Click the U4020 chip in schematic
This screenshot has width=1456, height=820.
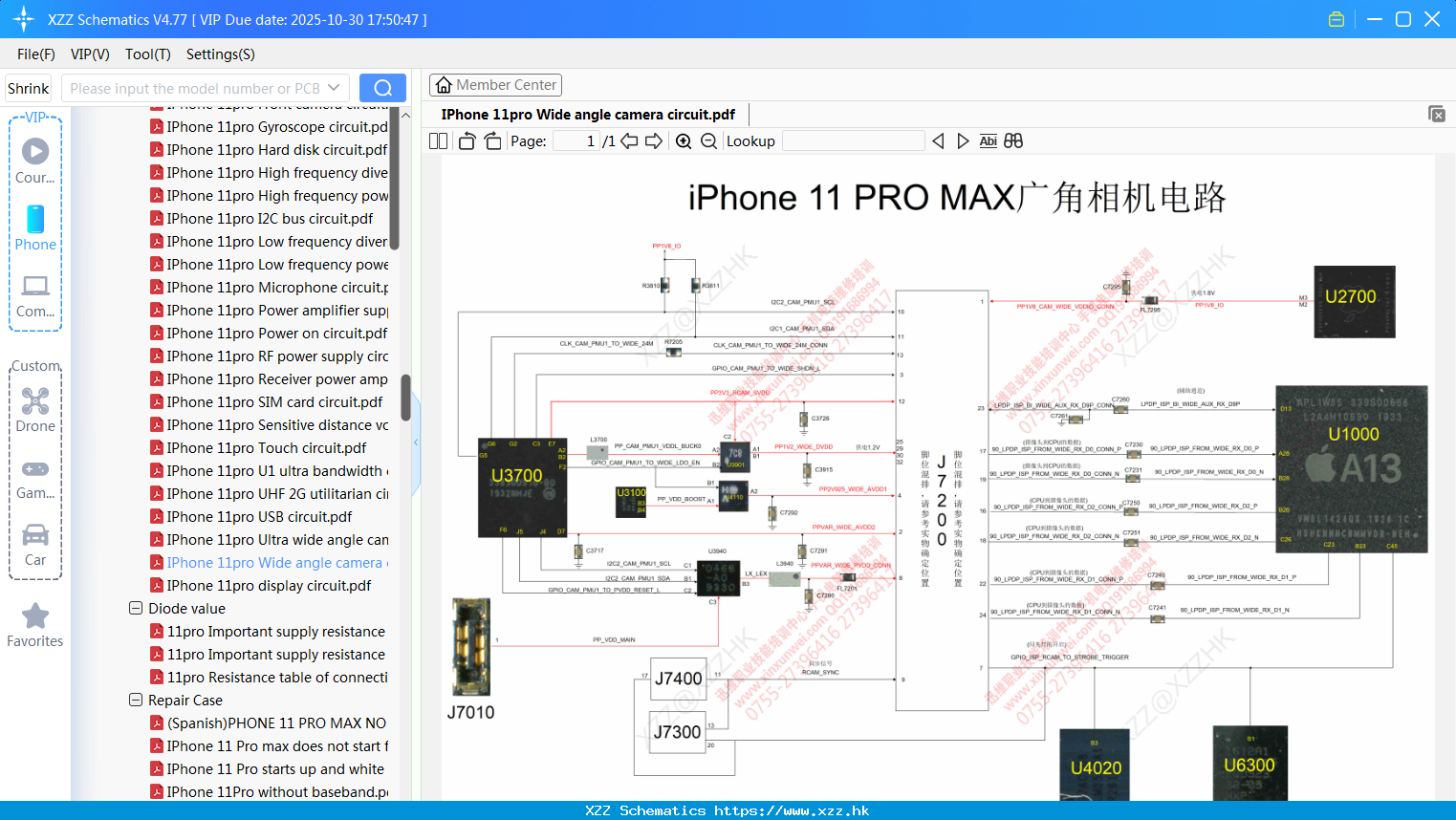[1096, 766]
